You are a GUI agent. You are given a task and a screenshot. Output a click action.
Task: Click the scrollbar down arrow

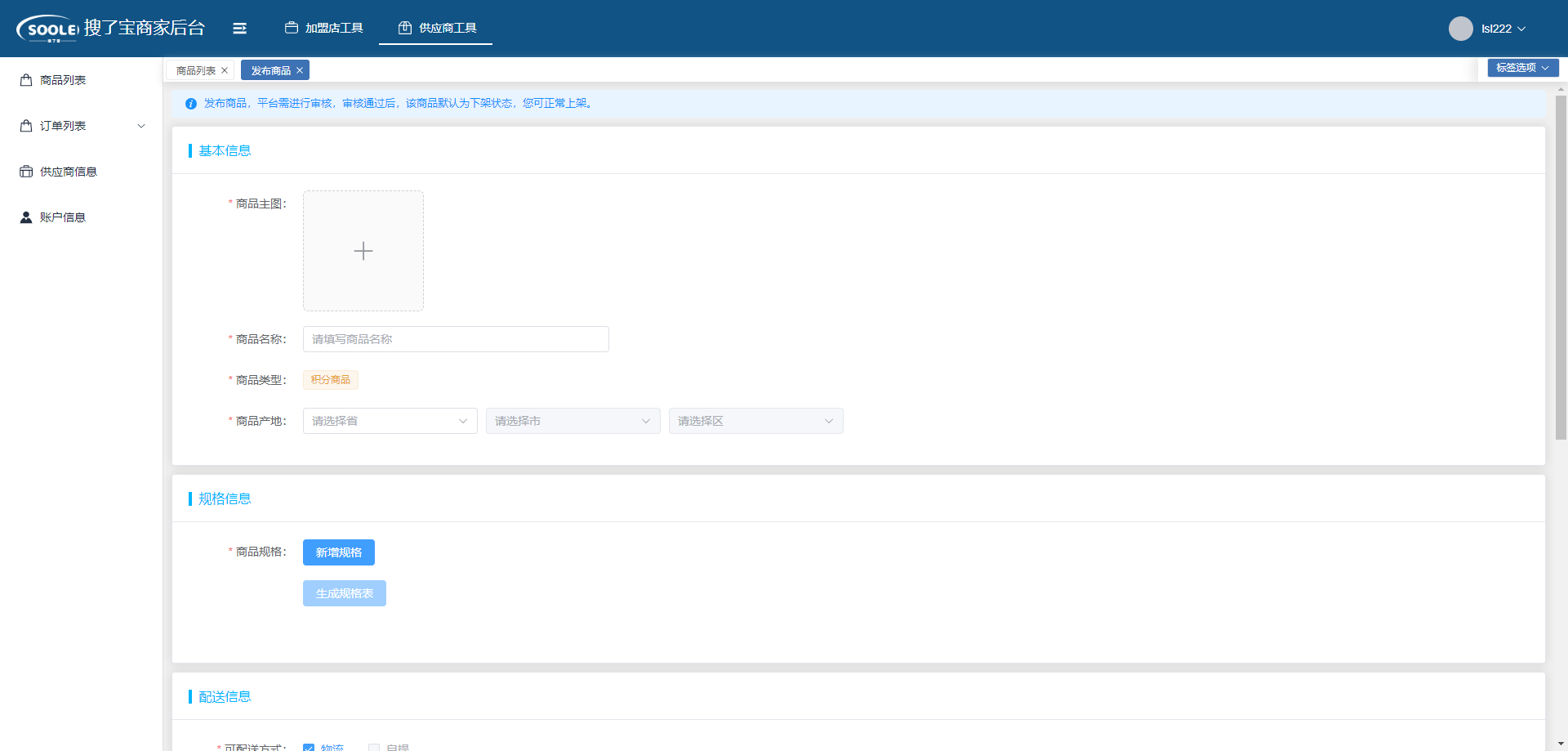pyautogui.click(x=1561, y=744)
